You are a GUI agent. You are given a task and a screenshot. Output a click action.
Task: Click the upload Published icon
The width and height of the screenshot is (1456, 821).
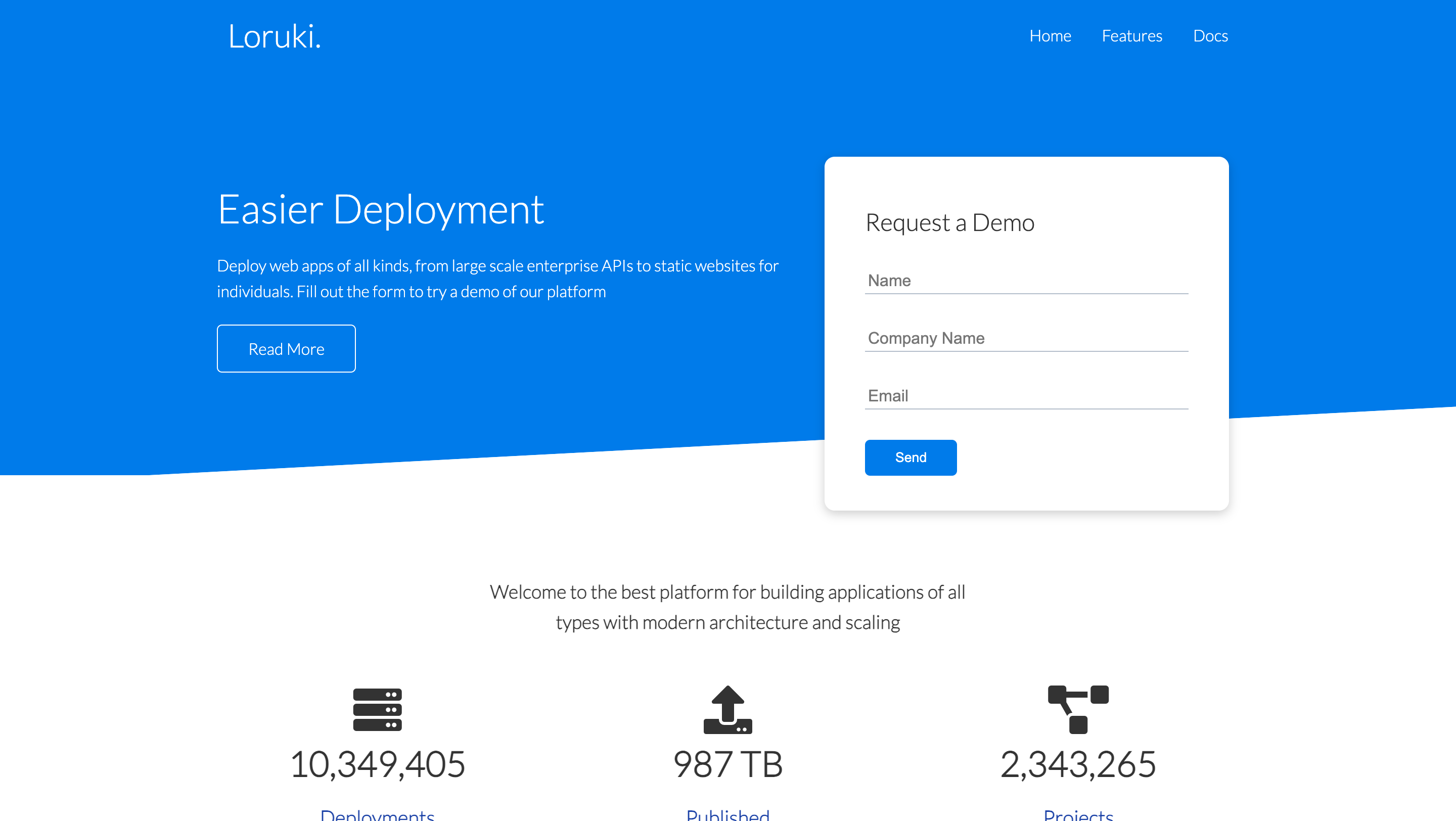(x=727, y=709)
